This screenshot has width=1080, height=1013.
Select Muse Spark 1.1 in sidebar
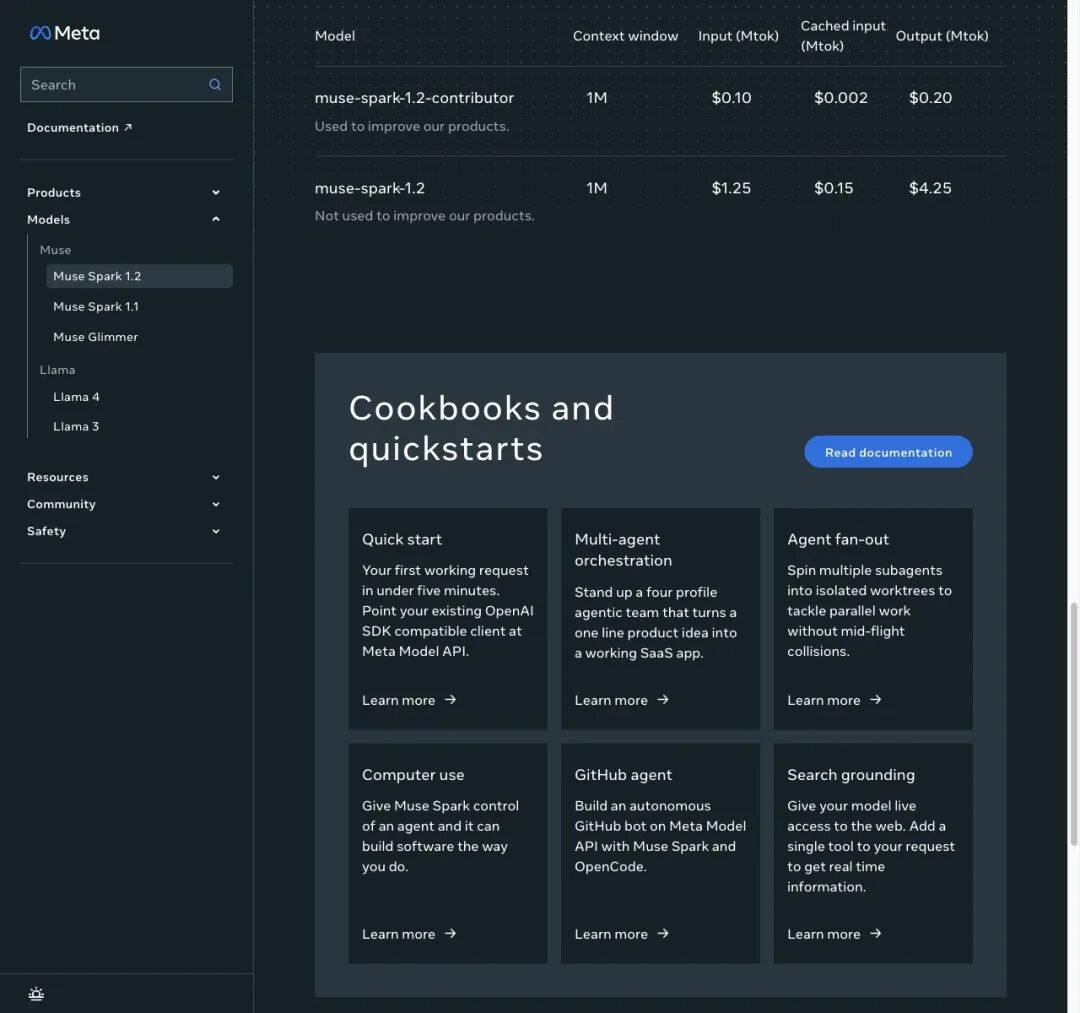click(x=96, y=306)
